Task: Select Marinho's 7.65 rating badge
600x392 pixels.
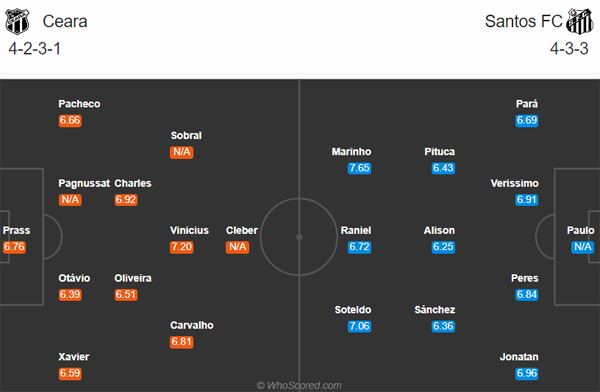Action: coord(359,168)
